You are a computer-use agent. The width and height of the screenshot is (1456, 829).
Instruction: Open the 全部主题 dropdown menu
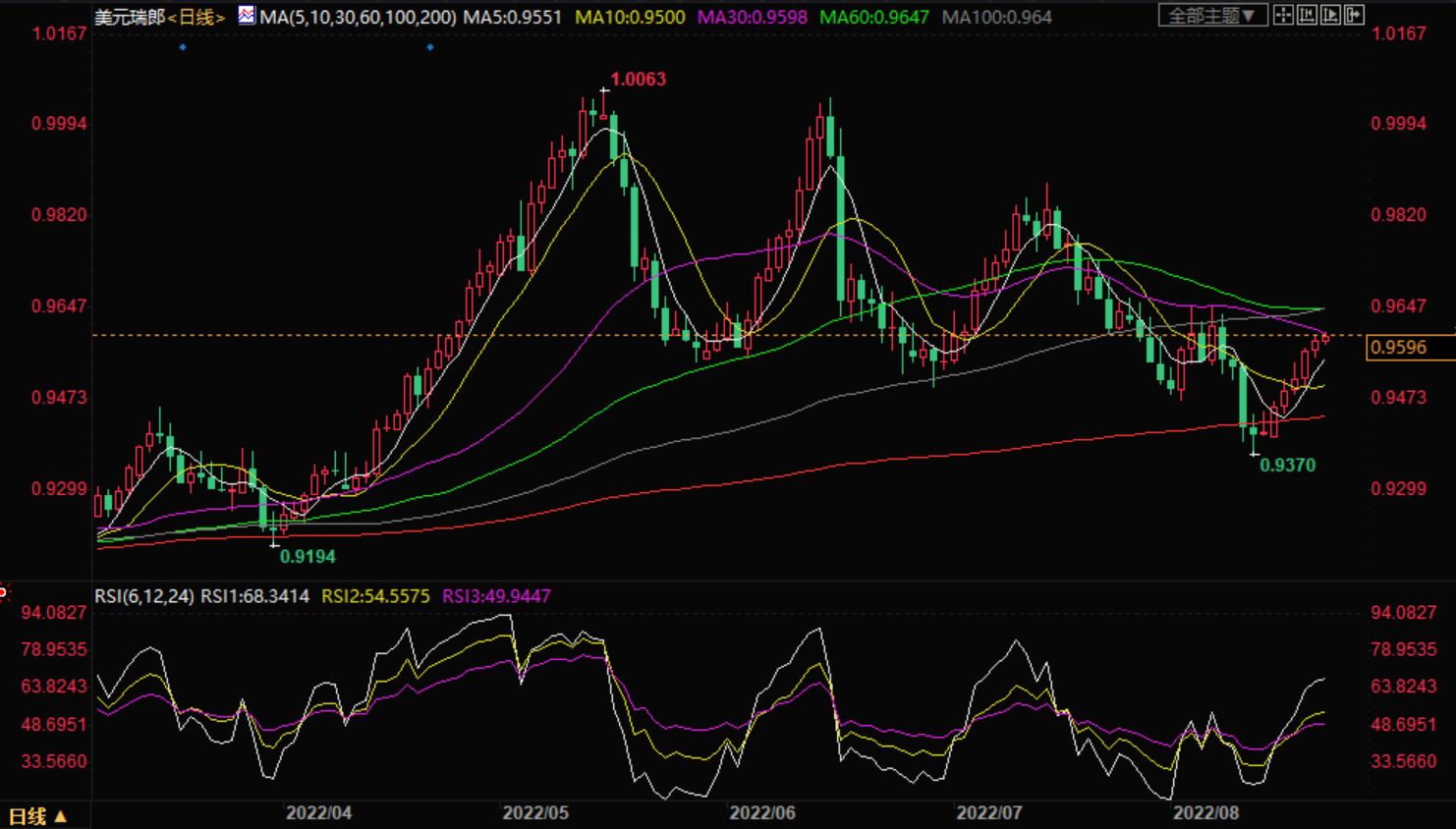(x=1212, y=16)
